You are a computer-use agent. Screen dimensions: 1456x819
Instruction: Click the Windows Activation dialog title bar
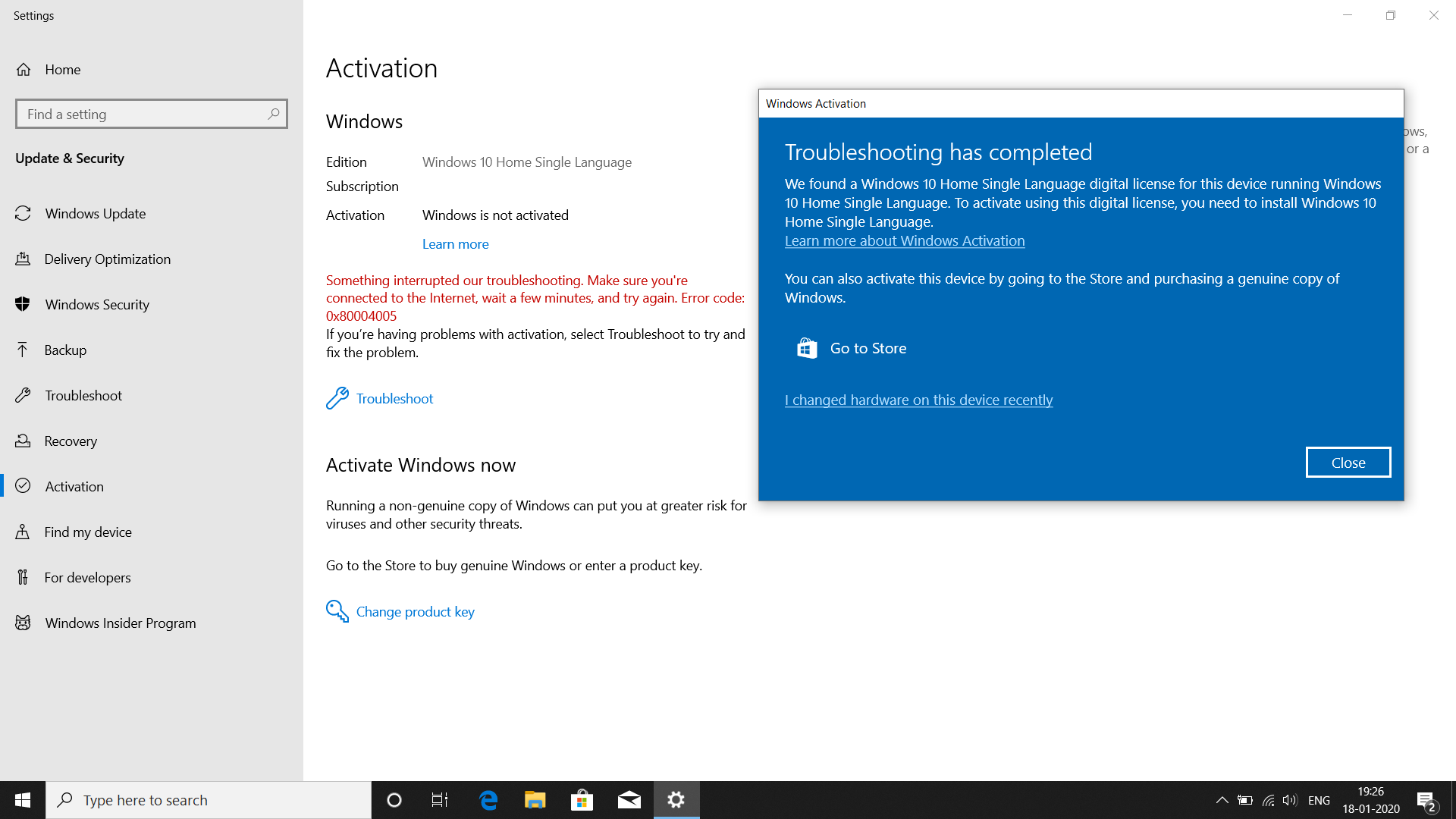click(1081, 104)
